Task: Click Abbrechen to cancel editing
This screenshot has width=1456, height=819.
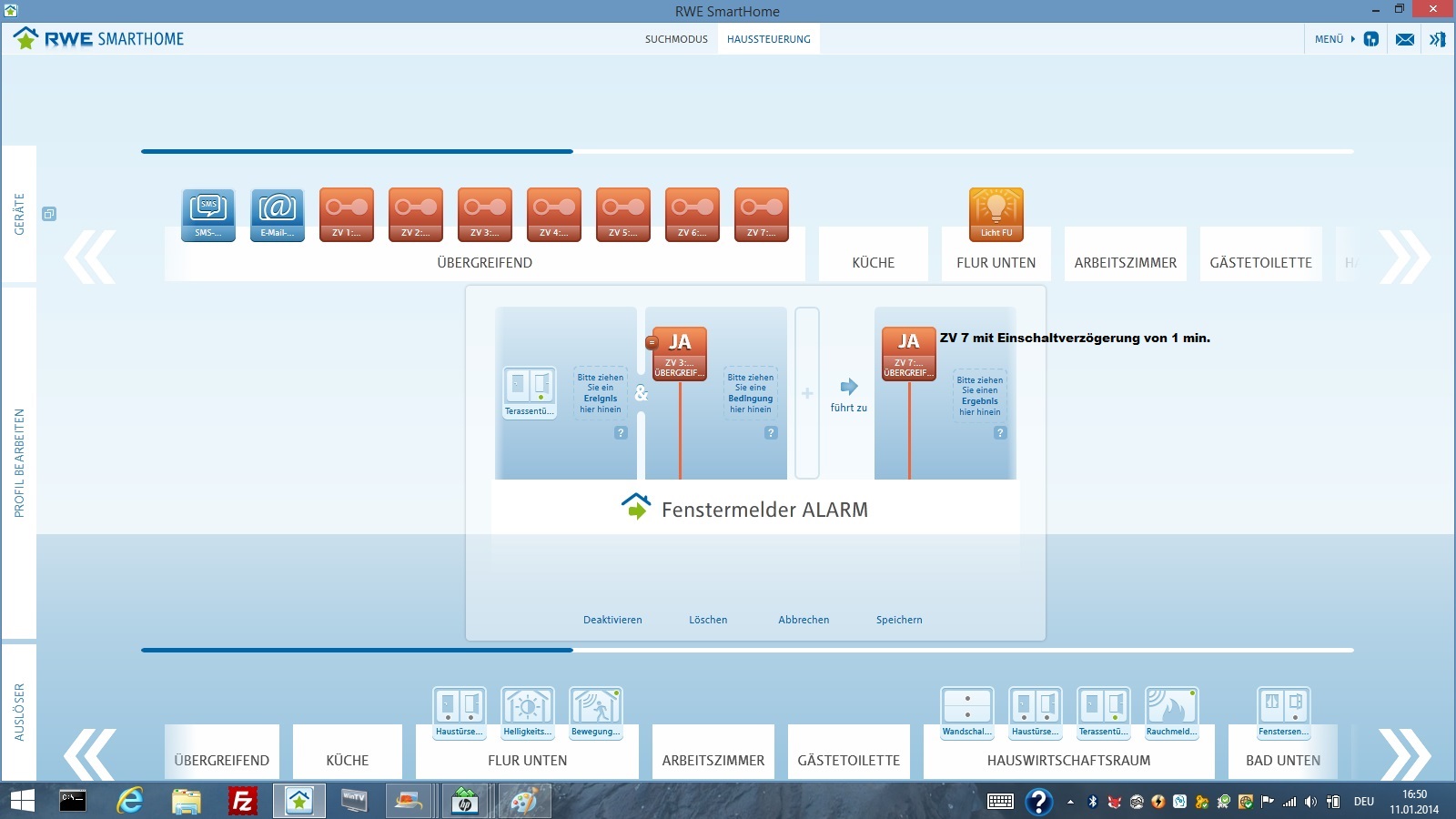Action: 804,620
